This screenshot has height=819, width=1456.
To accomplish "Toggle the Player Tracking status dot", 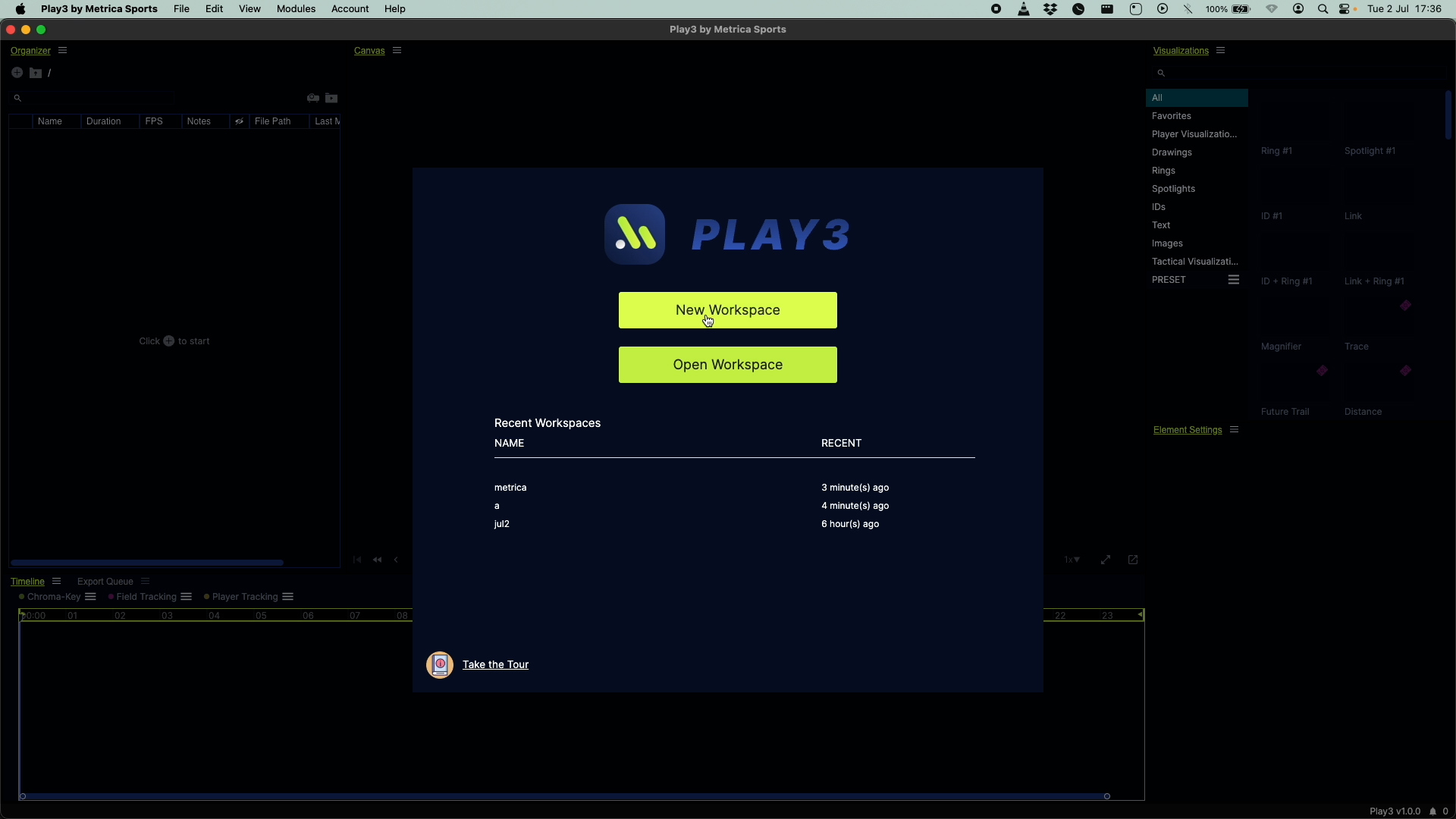I will [207, 597].
